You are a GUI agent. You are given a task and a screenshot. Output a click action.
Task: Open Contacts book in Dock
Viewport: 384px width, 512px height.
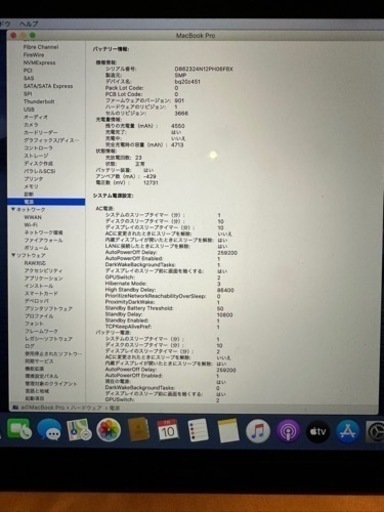point(138,430)
